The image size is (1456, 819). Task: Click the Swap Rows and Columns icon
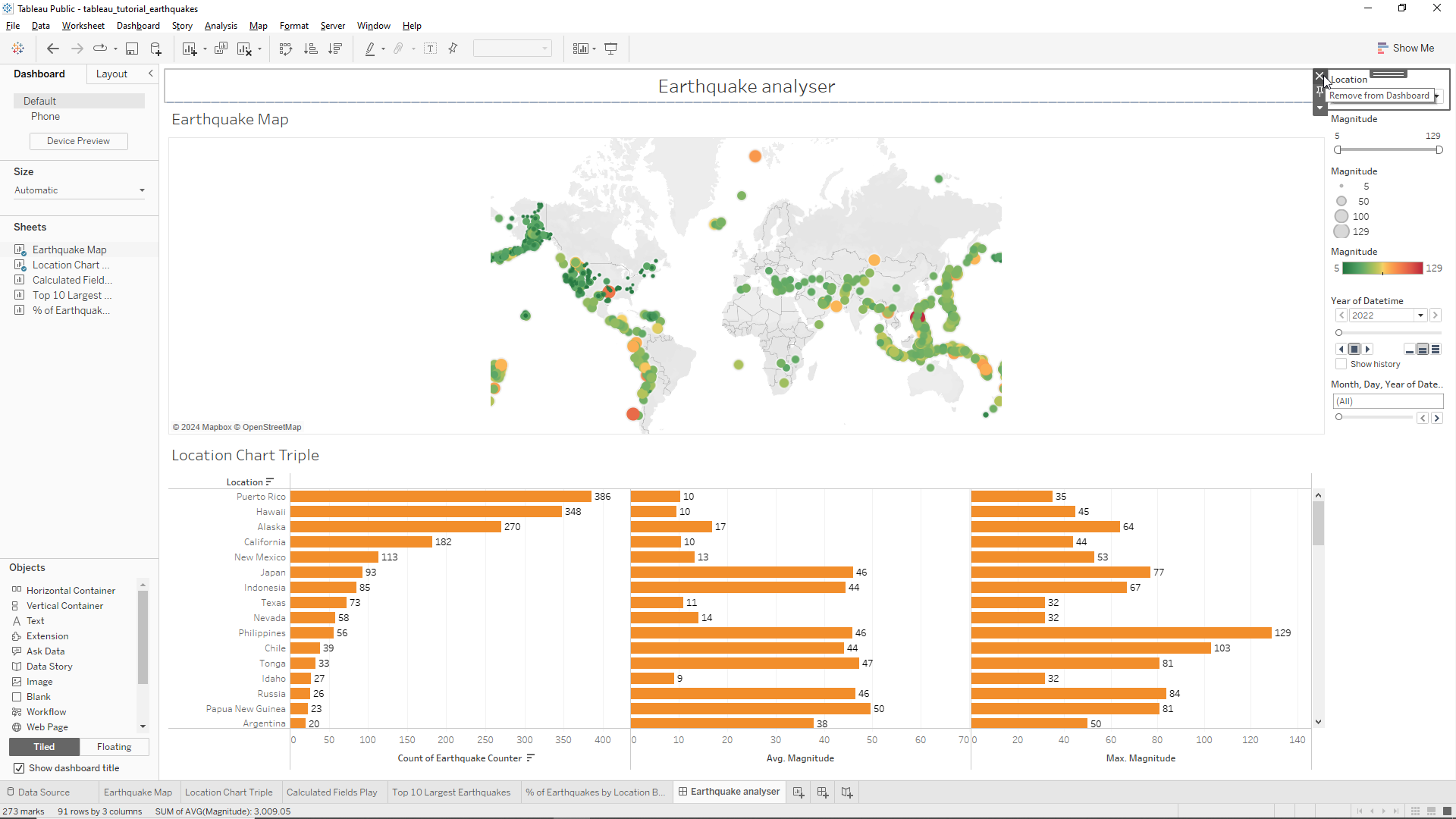point(286,48)
